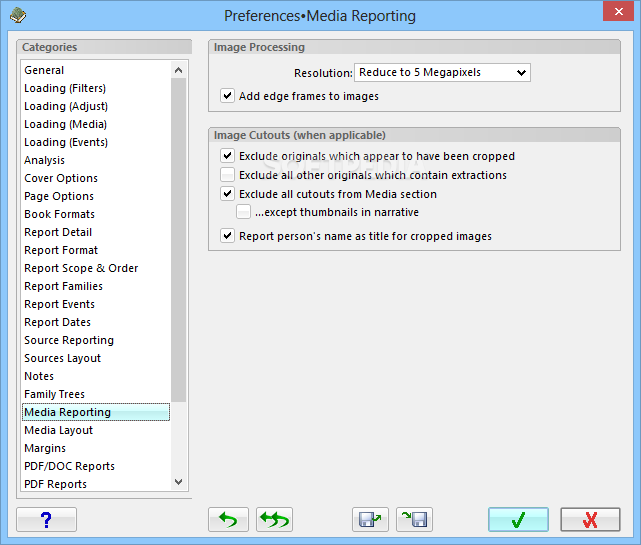
Task: Switch to the Analysis category
Action: tap(96, 160)
